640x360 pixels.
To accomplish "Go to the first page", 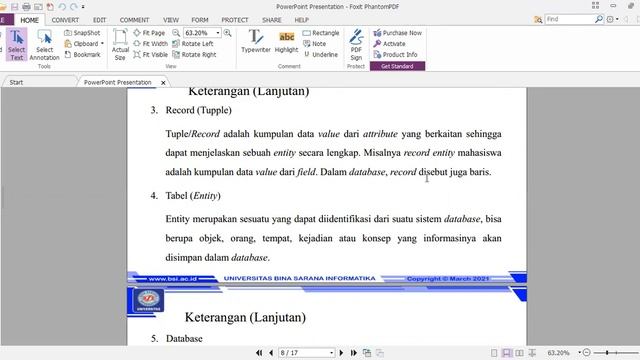I will [x=259, y=353].
